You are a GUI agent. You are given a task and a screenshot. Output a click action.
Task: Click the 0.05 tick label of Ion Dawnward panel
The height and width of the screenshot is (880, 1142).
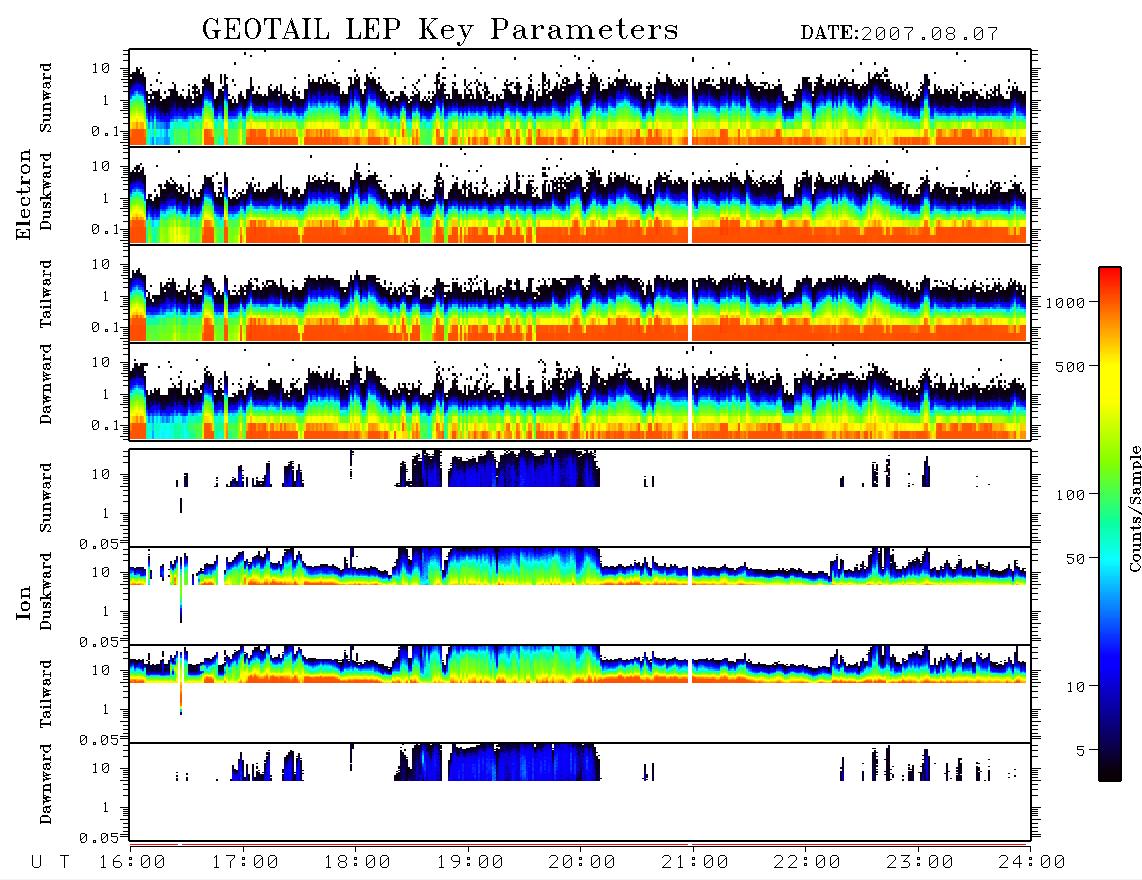click(99, 838)
